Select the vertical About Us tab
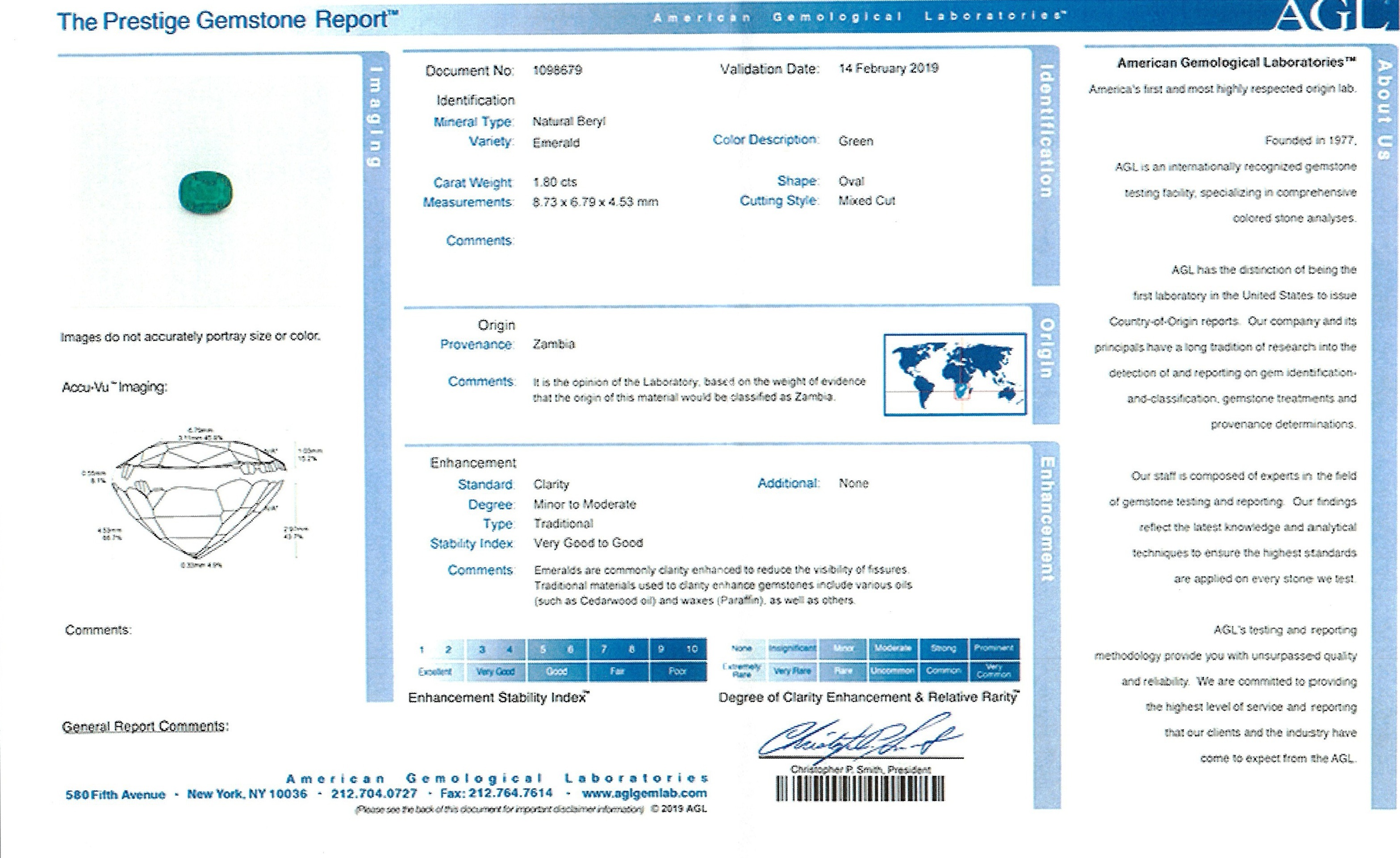1400x858 pixels. [1384, 109]
